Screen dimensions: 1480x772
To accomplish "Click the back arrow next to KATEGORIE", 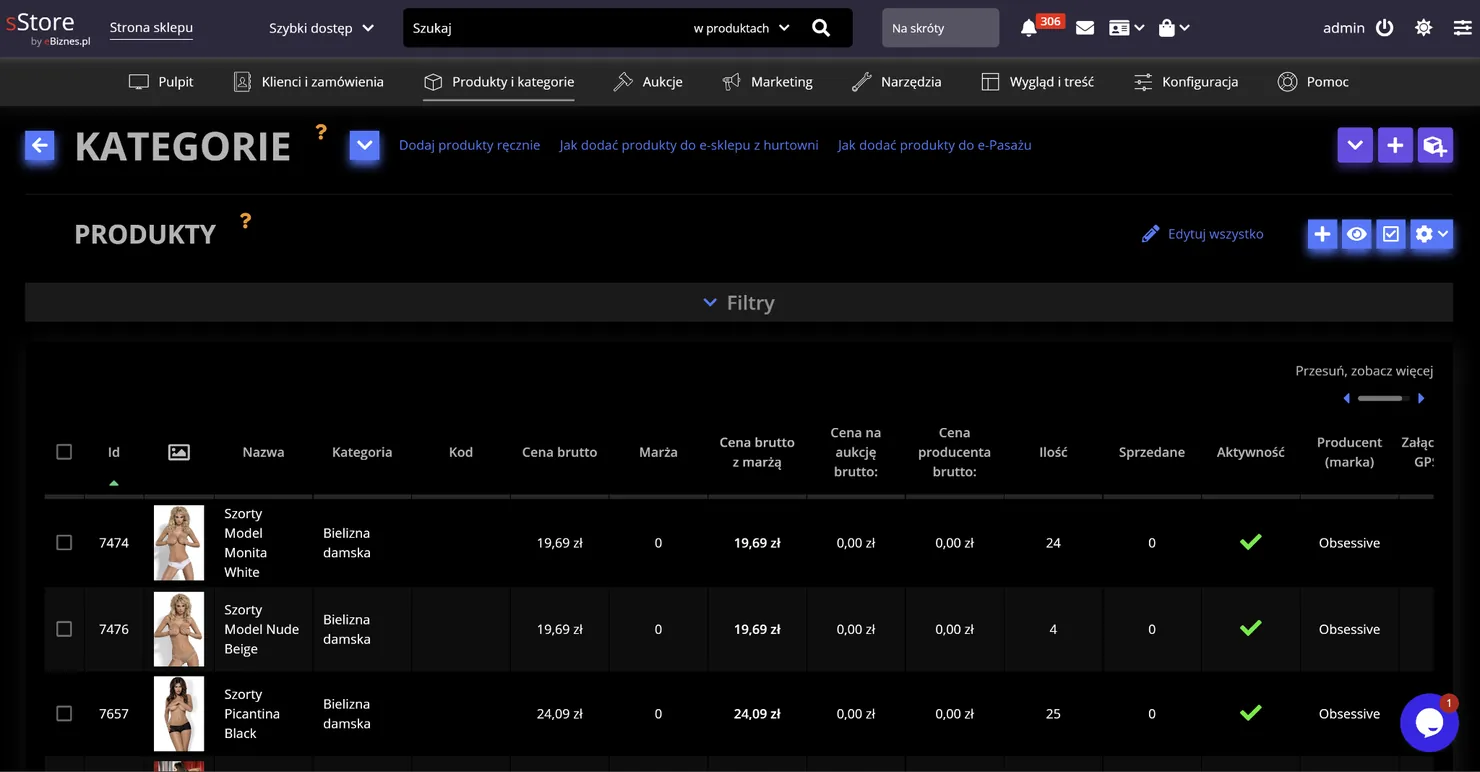I will (40, 146).
